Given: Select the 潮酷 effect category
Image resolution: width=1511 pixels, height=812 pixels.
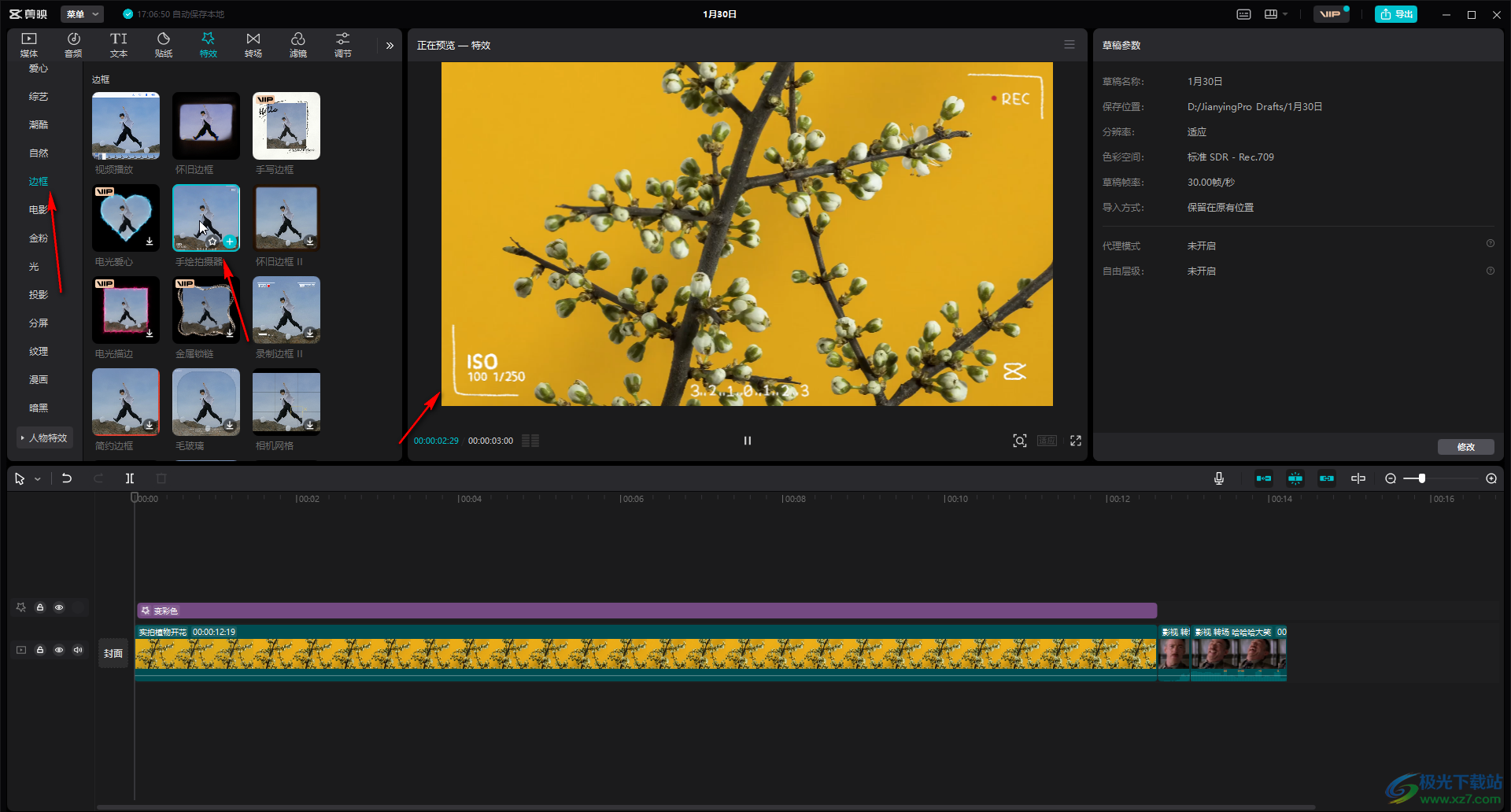Looking at the screenshot, I should click(39, 125).
